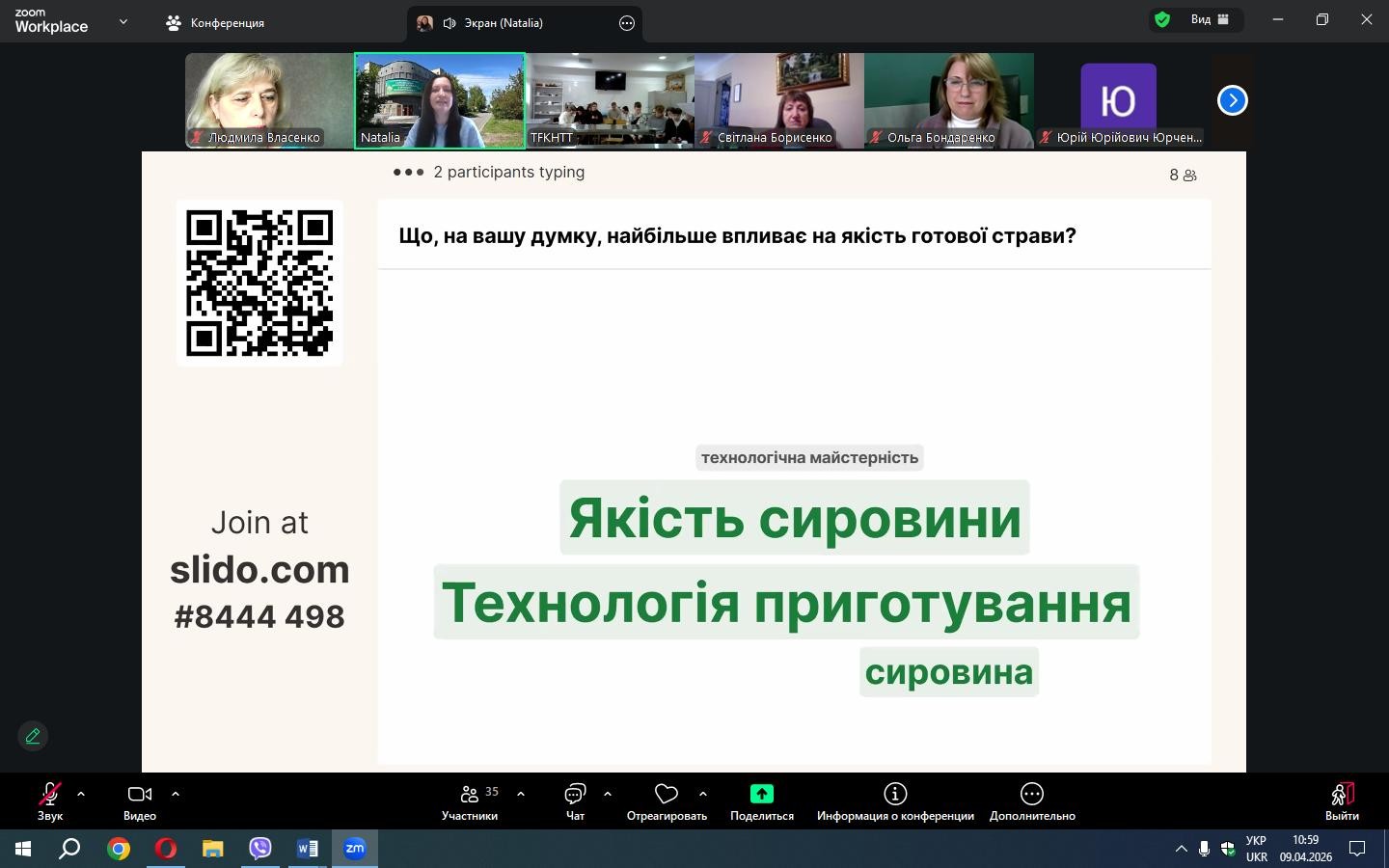Image resolution: width=1389 pixels, height=868 pixels.
Task: Open Viber from the Windows taskbar
Action: 260,849
